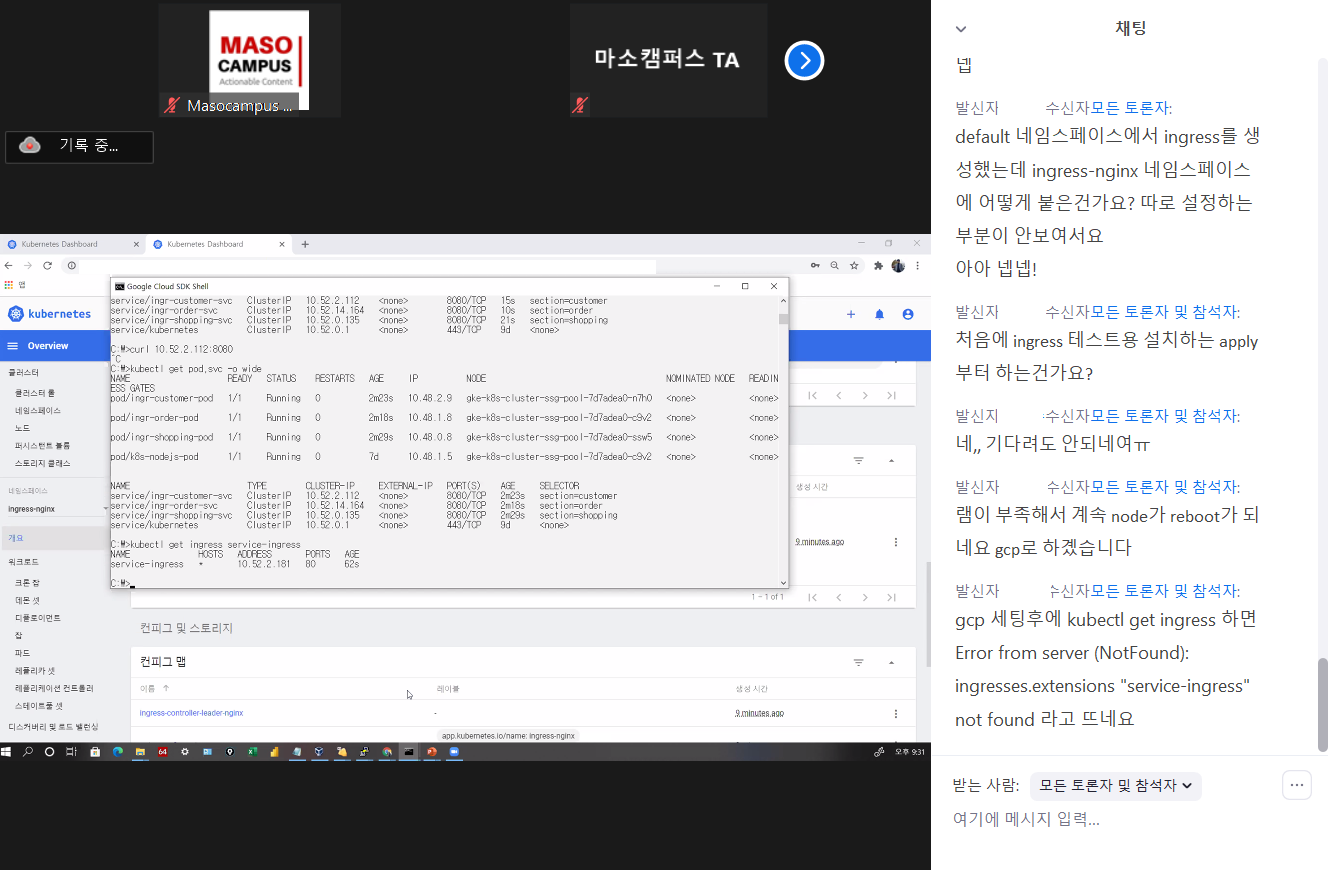The width and height of the screenshot is (1328, 870).
Task: Open the Kubernetes notifications bell
Action: (x=879, y=314)
